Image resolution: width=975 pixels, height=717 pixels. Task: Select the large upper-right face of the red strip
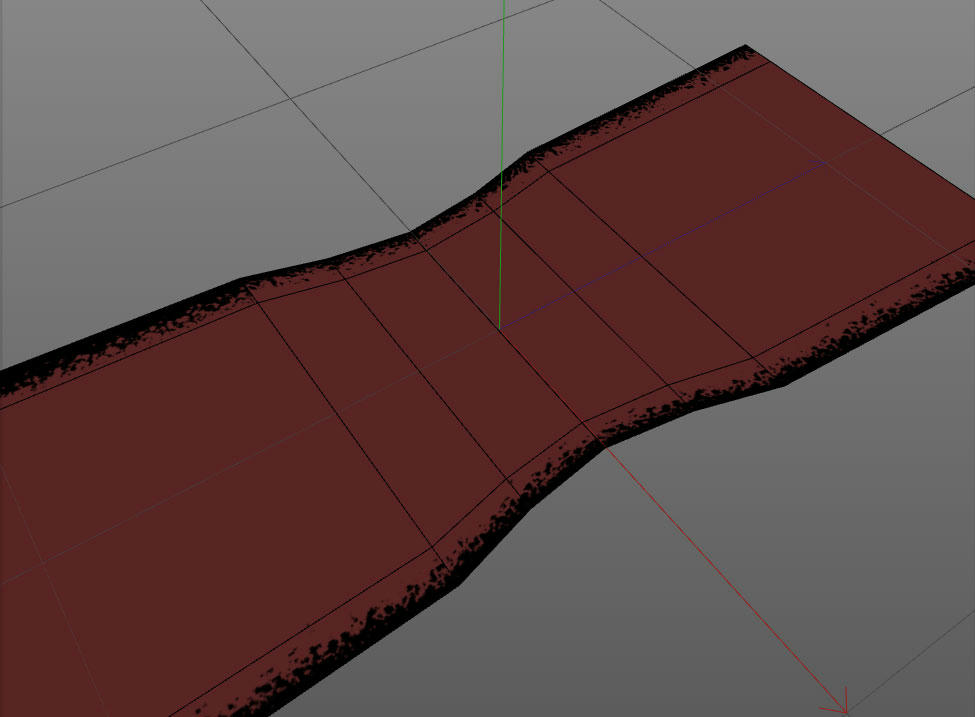click(800, 230)
